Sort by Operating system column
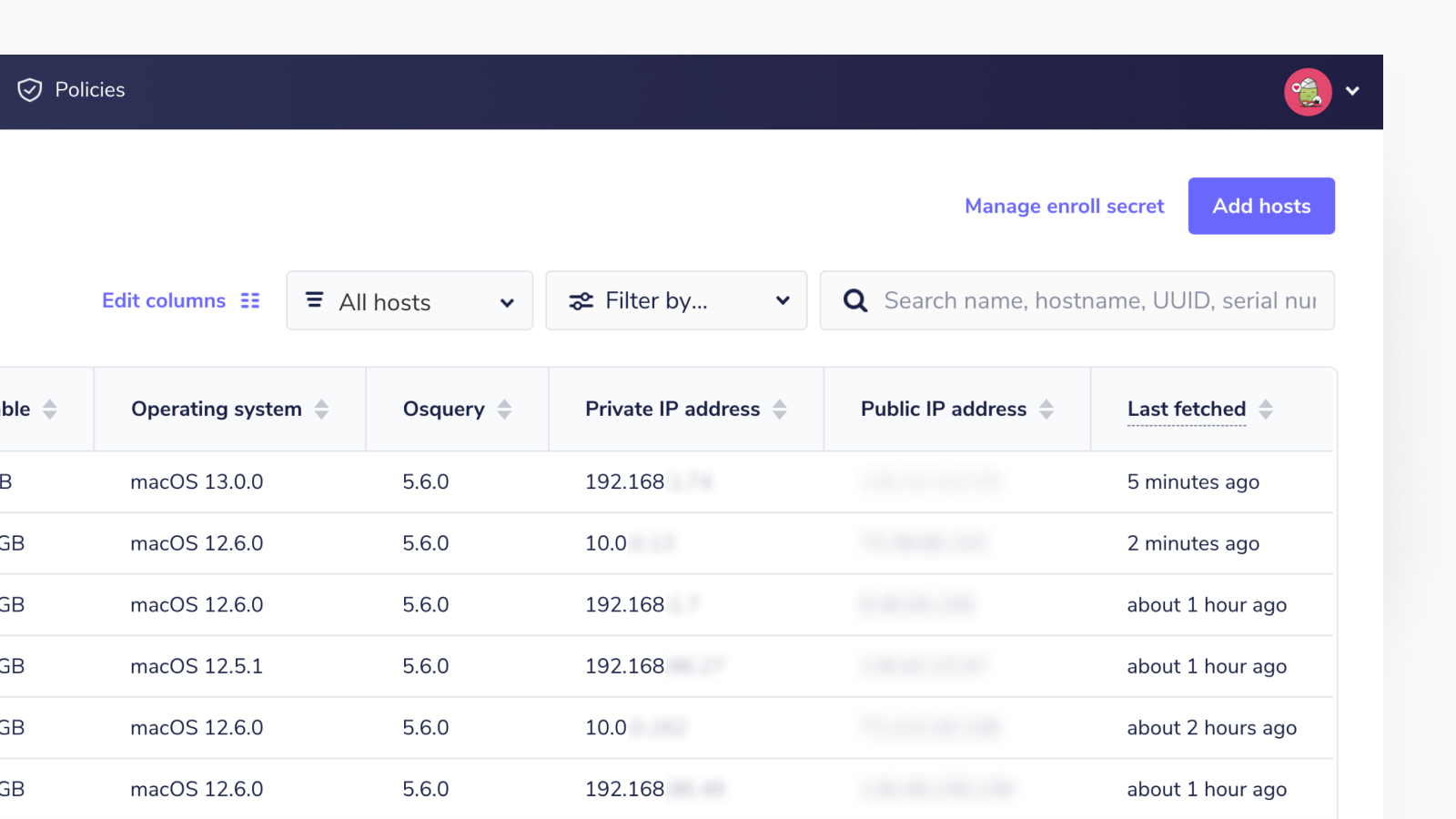This screenshot has width=1456, height=819. point(321,409)
